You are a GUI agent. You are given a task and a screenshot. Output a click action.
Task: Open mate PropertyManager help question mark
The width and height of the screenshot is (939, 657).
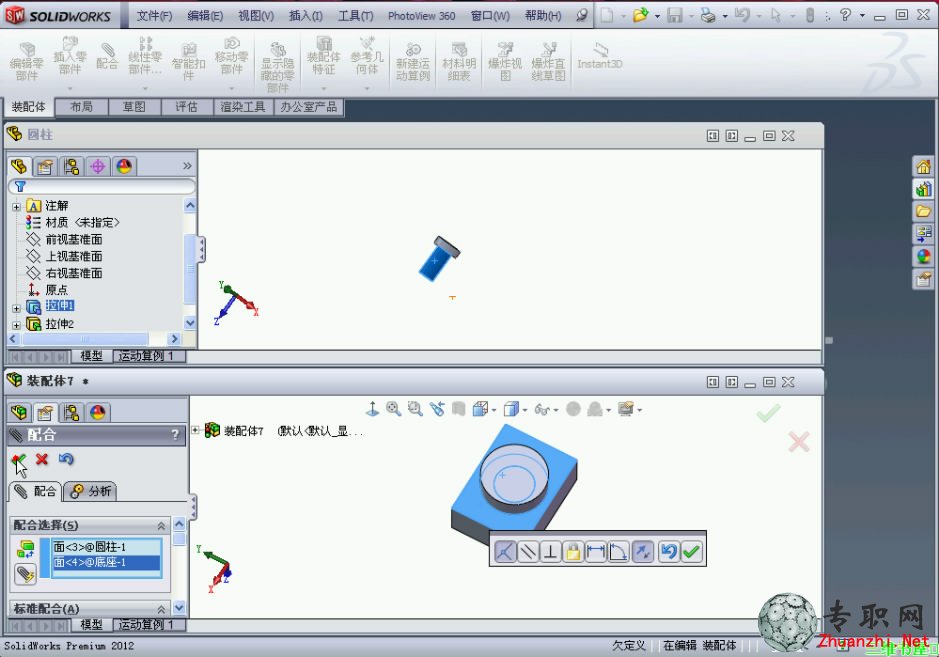click(x=175, y=435)
